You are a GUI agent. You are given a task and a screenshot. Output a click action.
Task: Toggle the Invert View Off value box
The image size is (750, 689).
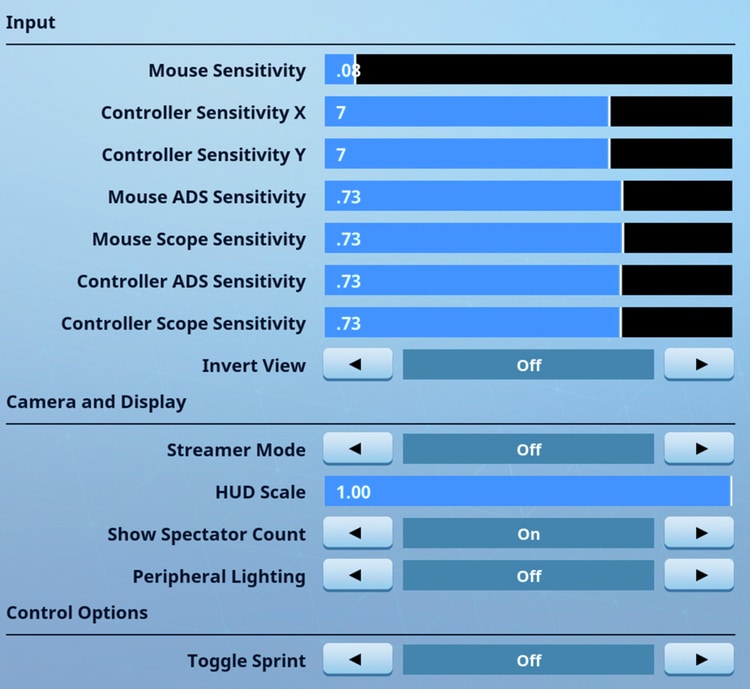[x=528, y=365]
